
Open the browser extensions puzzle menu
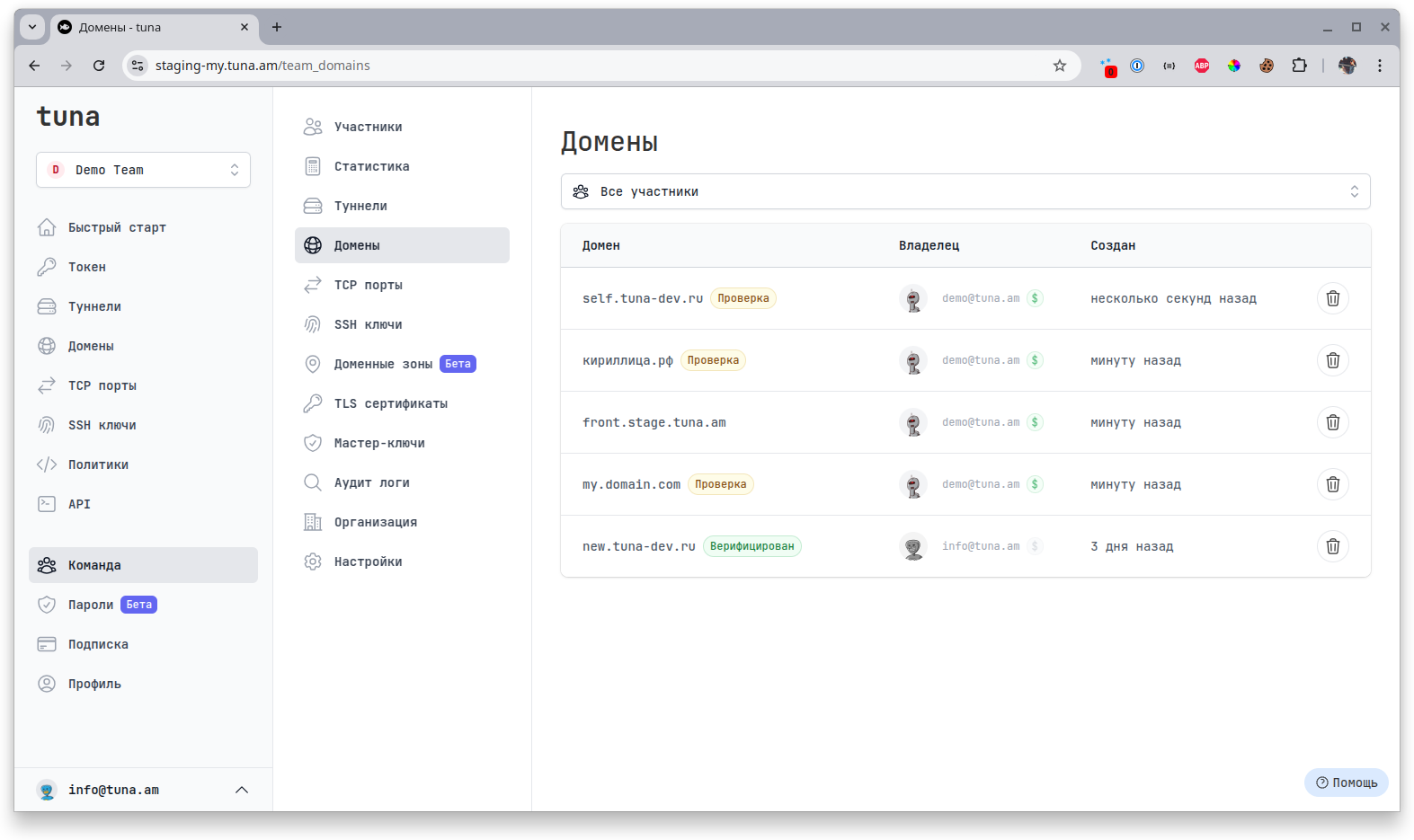pos(1299,66)
